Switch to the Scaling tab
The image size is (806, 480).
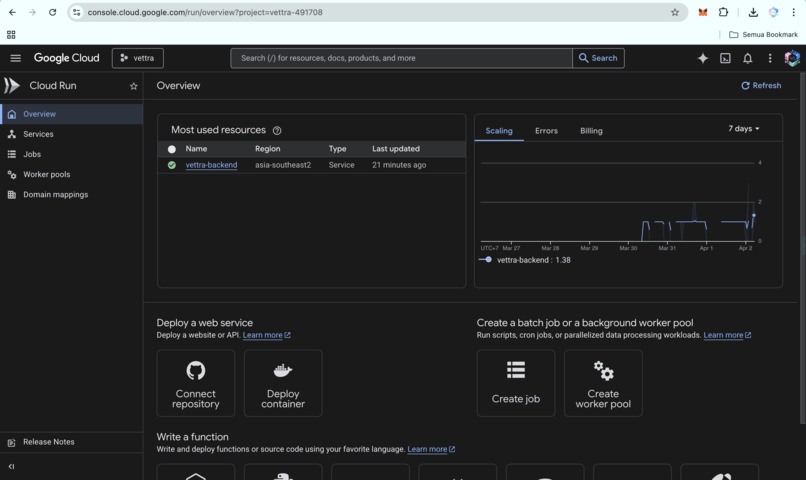point(499,131)
